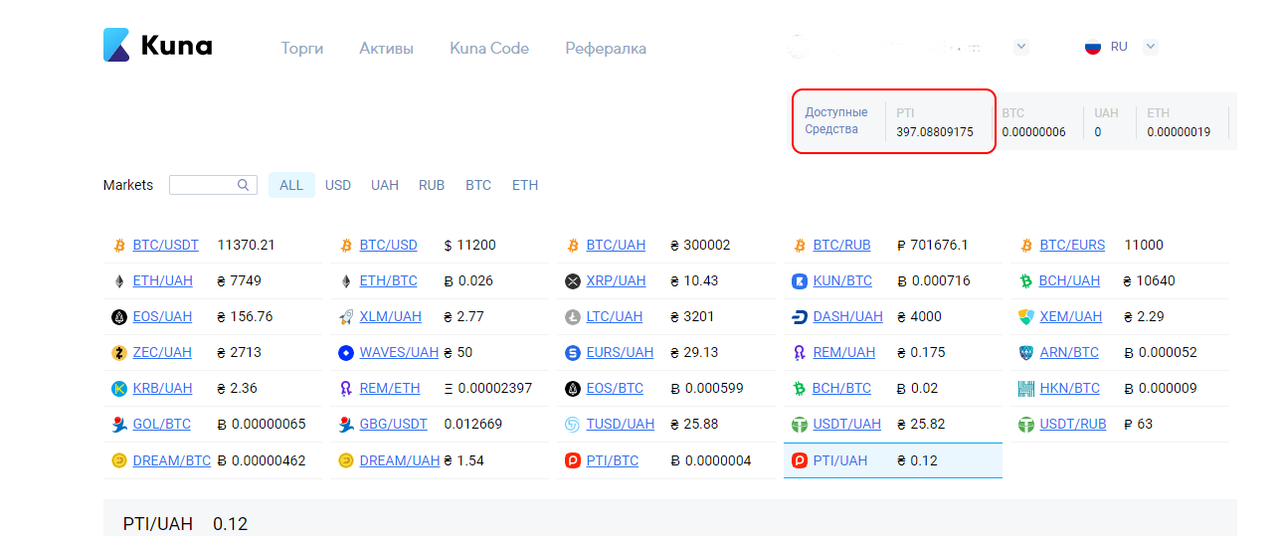The height and width of the screenshot is (536, 1280).
Task: Open the GBG/USDT market link
Action: coord(393,424)
